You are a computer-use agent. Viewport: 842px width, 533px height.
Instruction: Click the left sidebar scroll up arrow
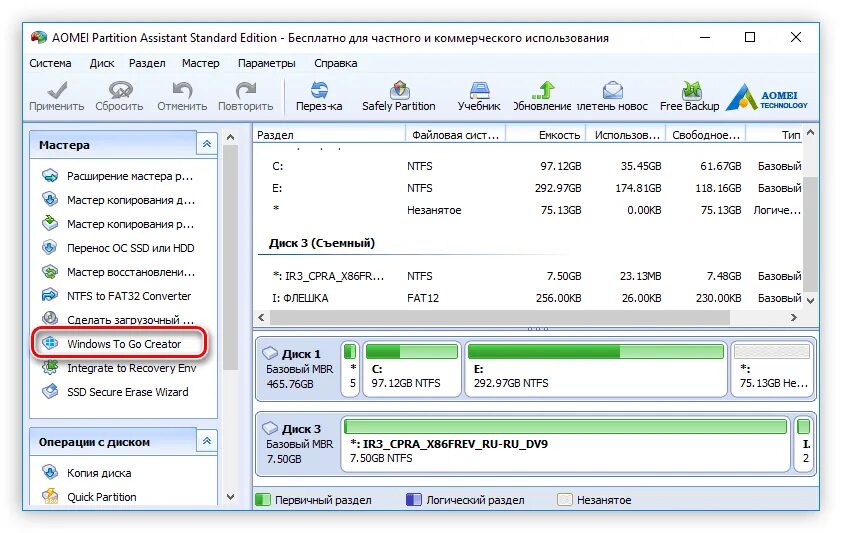230,137
